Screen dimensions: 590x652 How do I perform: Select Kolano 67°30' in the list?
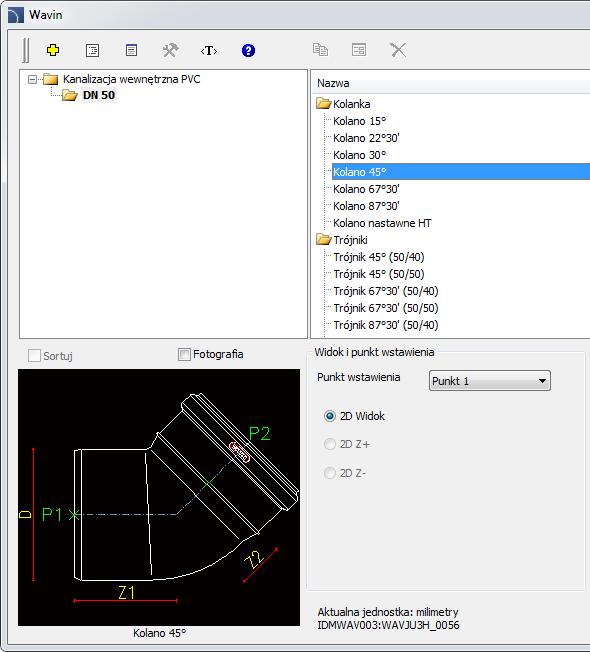[x=366, y=189]
